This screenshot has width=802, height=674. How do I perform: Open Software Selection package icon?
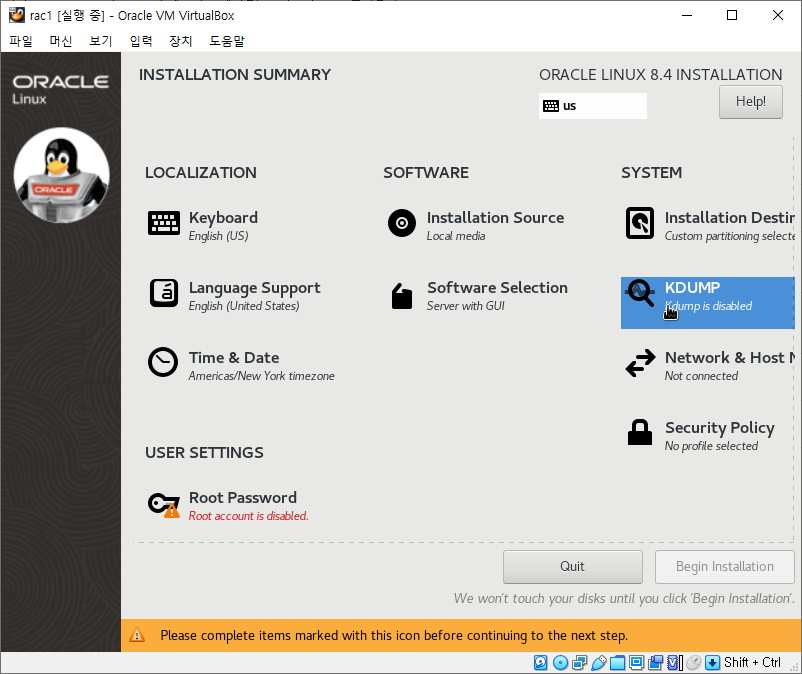tap(402, 296)
